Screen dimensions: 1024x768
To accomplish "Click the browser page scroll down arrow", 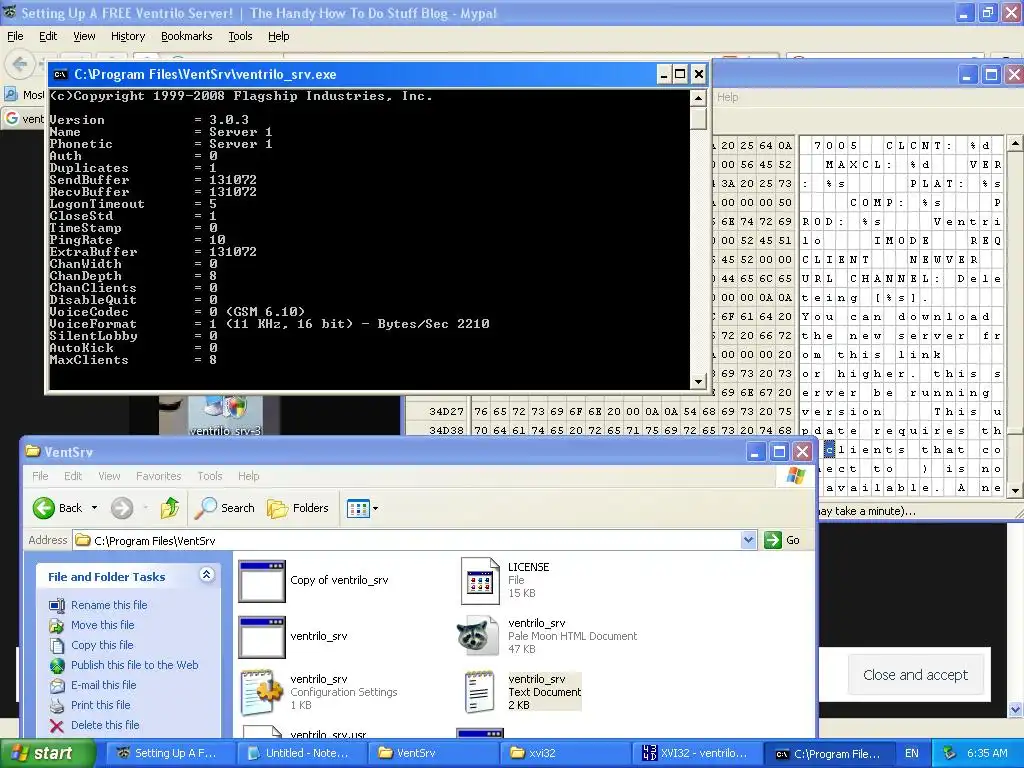I will click(1016, 710).
